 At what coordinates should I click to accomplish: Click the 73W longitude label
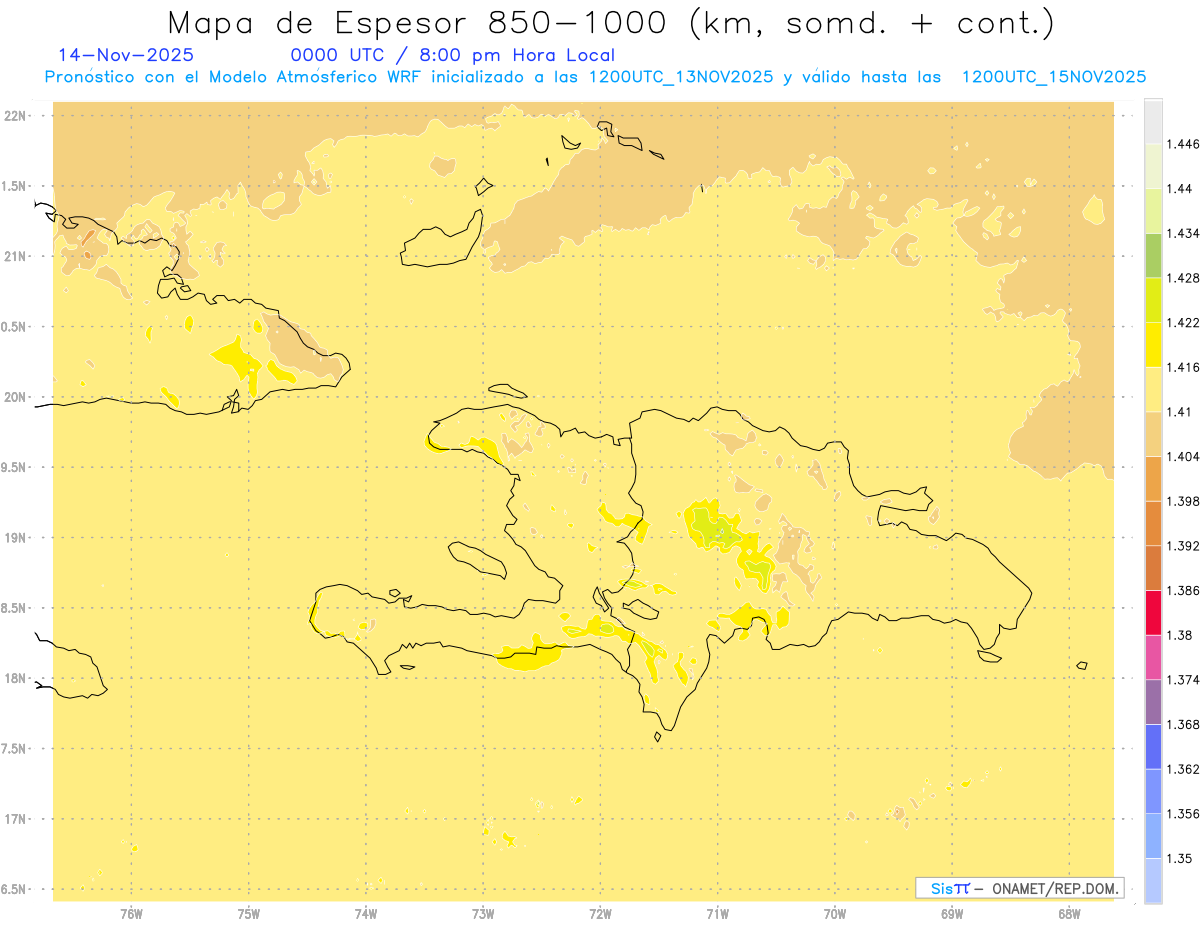point(483,914)
